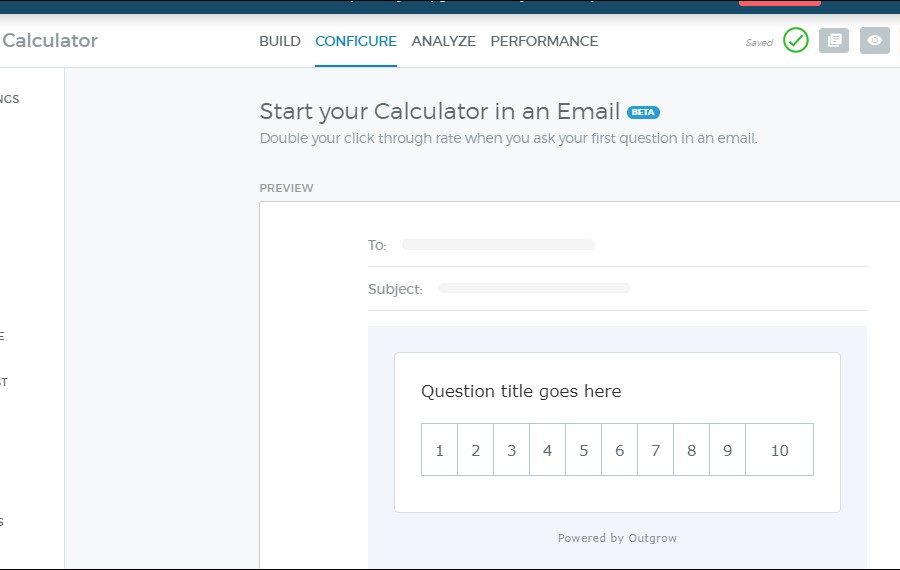
Task: Choose rating 1 on the scale
Action: [x=439, y=450]
